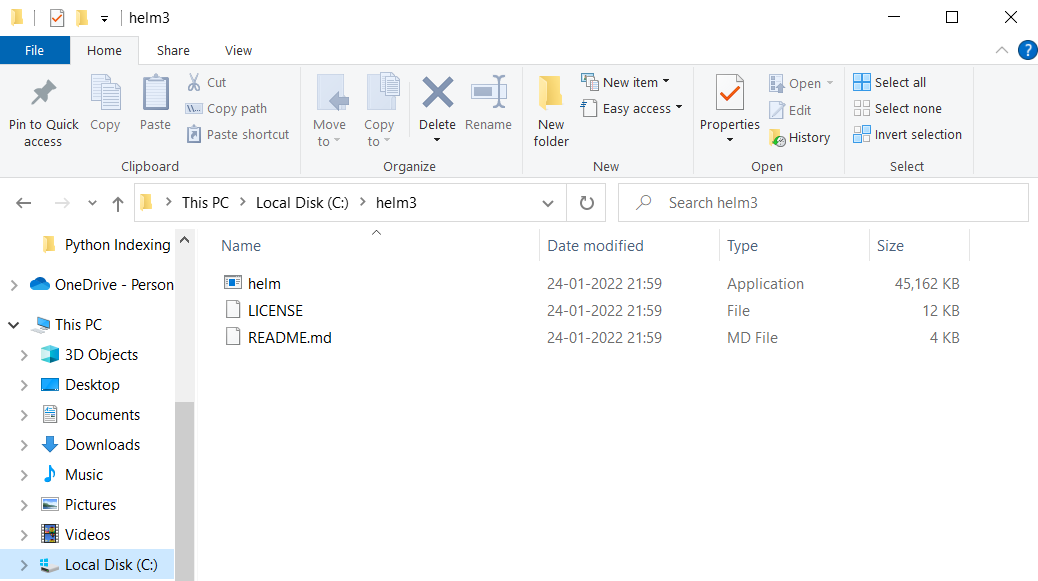Expand the Downloads tree node
The image size is (1038, 581).
point(24,445)
